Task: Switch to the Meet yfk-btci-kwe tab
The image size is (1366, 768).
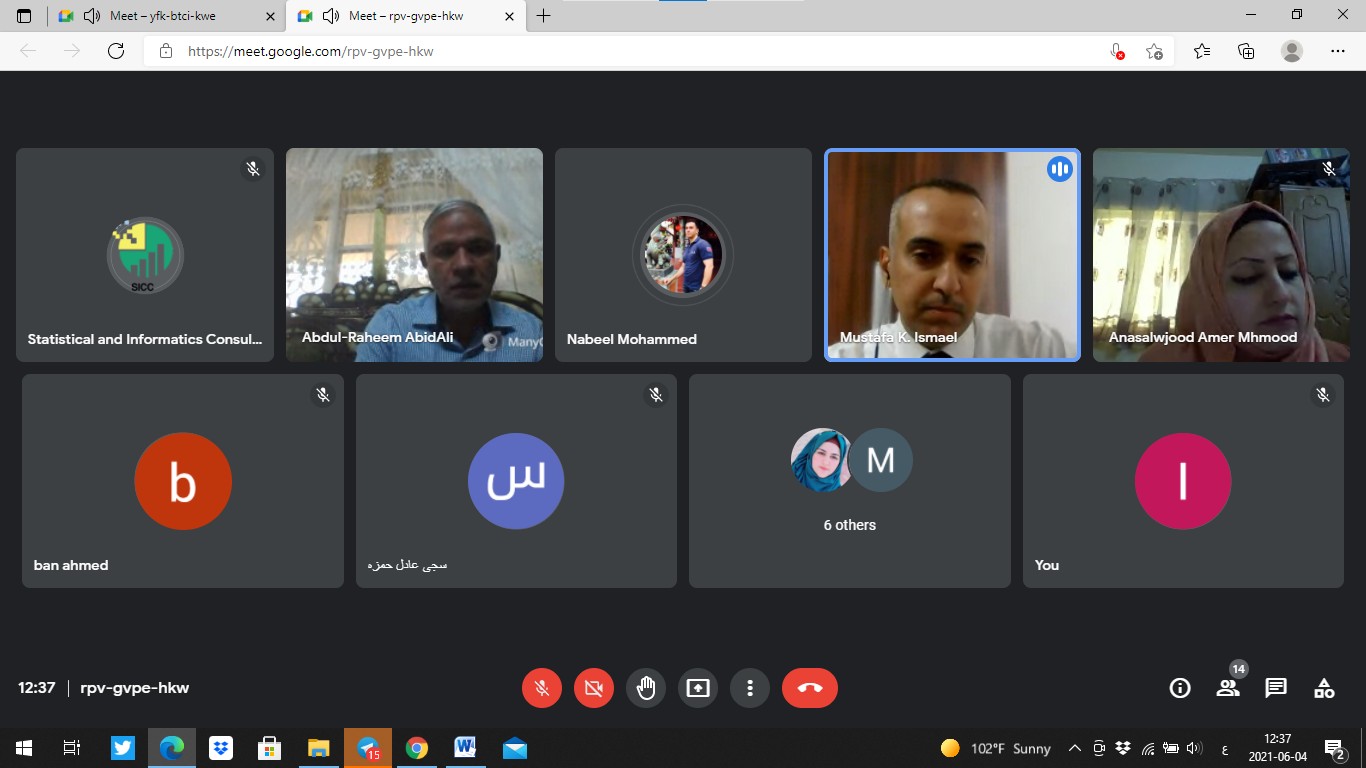Action: click(160, 16)
